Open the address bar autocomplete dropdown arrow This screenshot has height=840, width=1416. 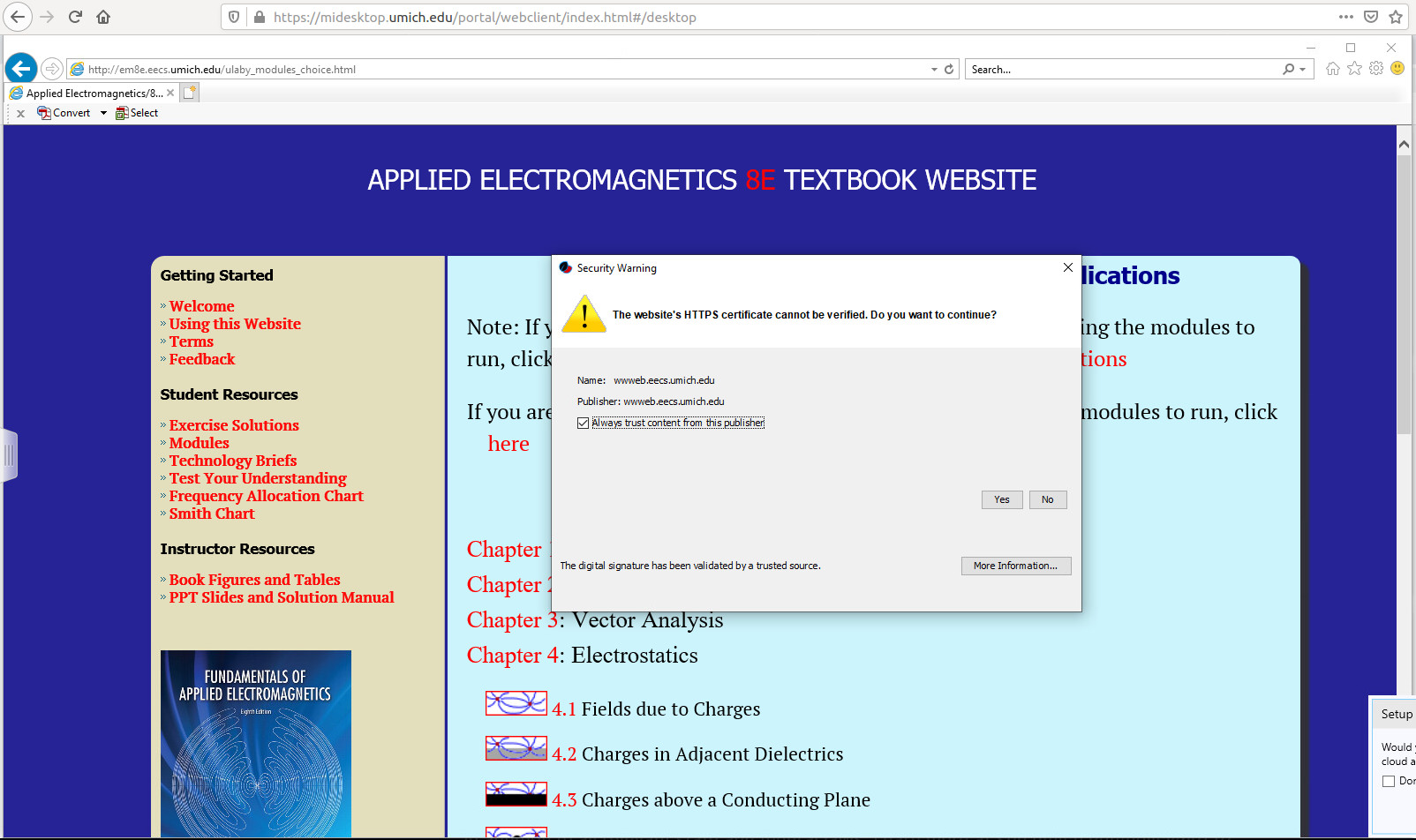click(x=934, y=69)
